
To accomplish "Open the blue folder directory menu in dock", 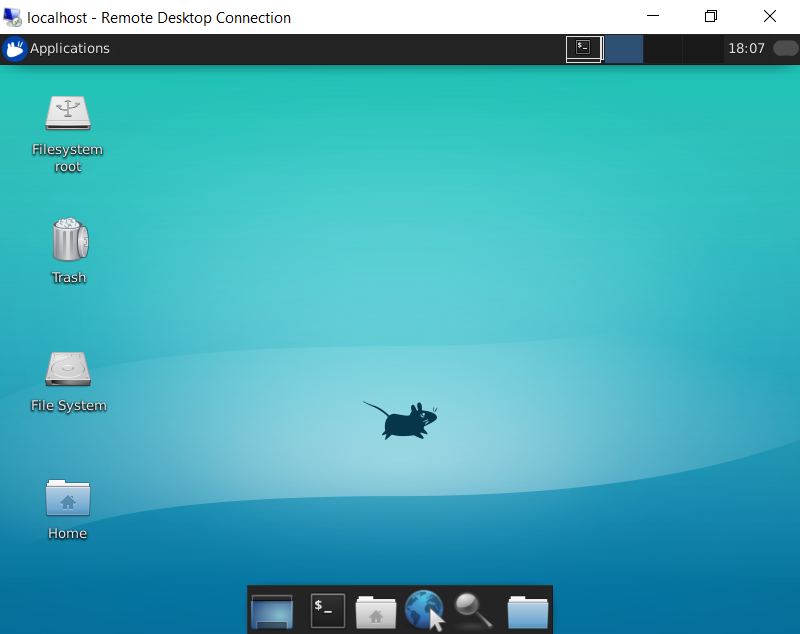I will click(x=528, y=611).
